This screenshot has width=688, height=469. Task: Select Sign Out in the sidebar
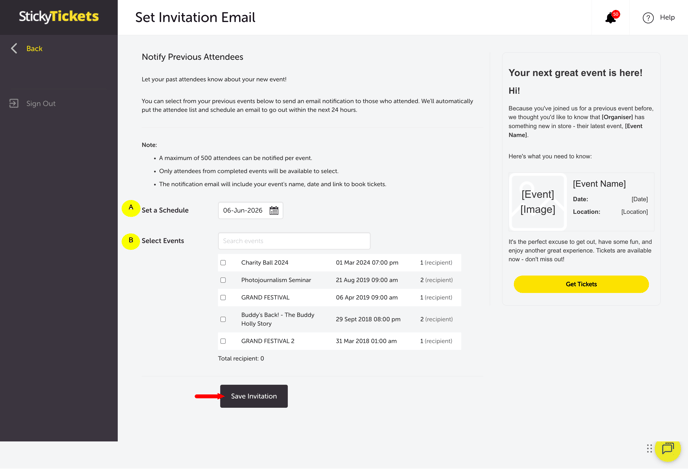41,103
